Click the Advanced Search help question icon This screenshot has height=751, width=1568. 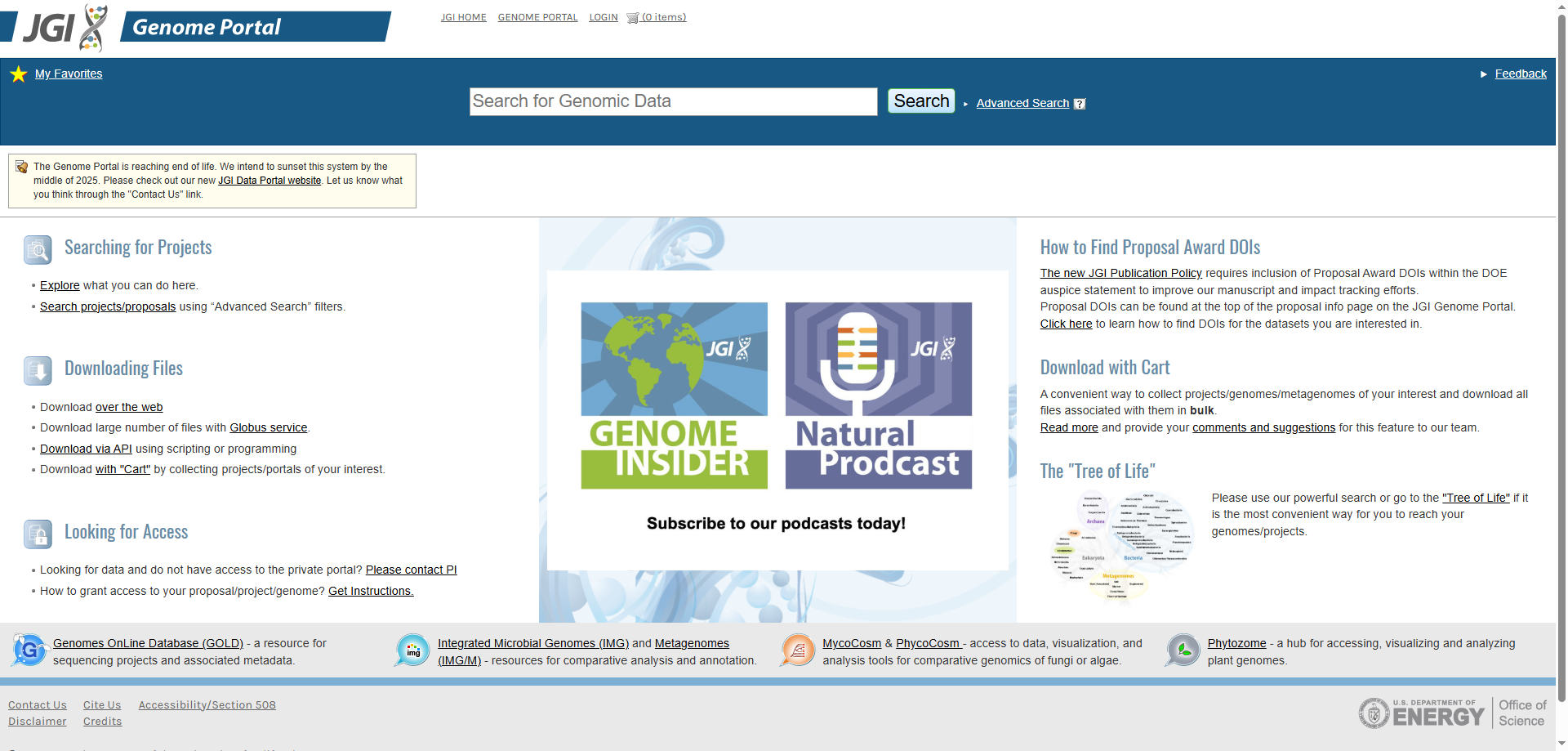point(1080,104)
